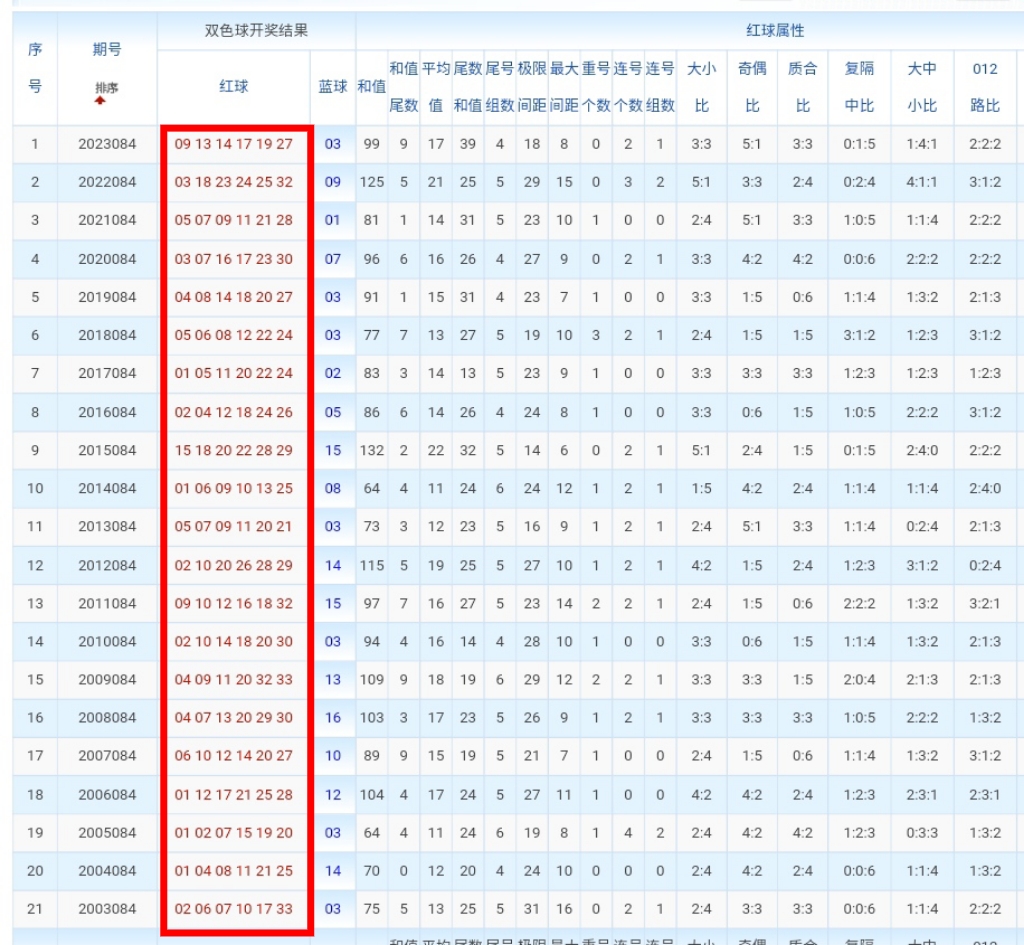Click sum value 132 in row 2015084
The image size is (1024, 945).
pos(372,450)
